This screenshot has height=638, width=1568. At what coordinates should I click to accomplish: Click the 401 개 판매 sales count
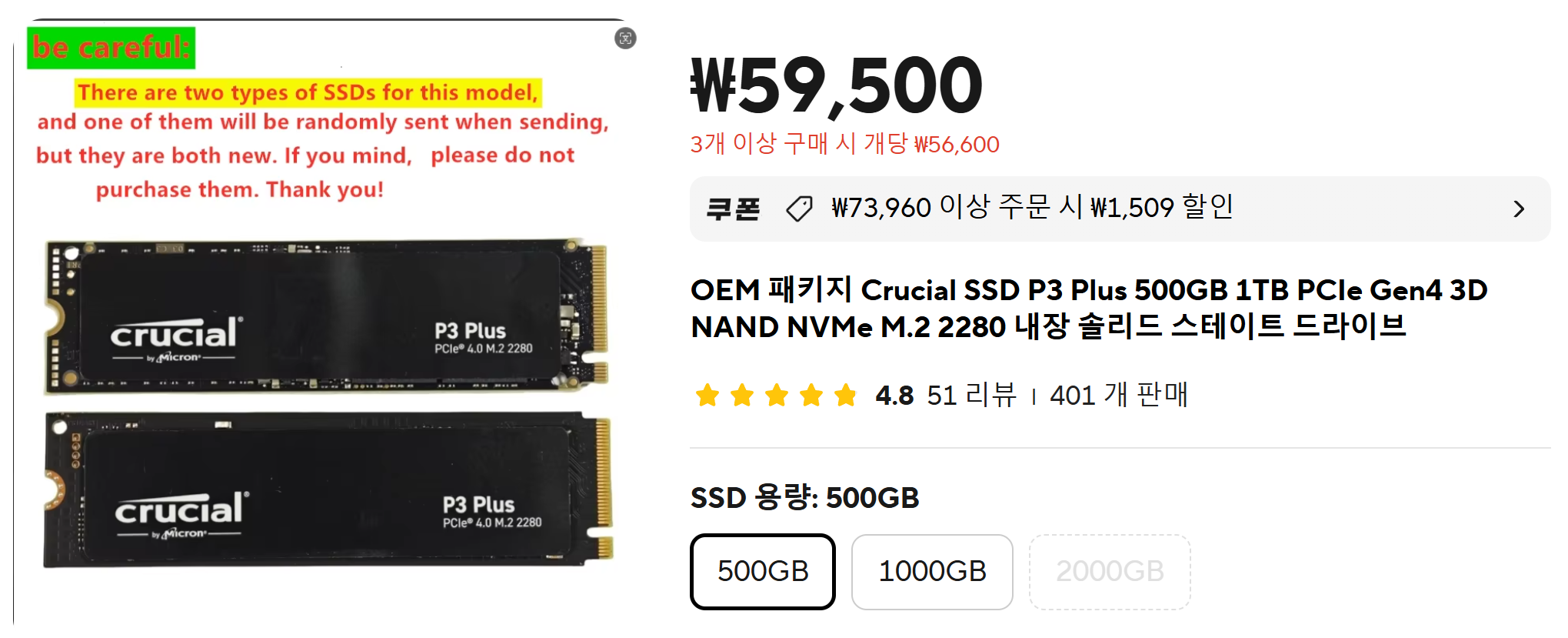(x=1119, y=395)
